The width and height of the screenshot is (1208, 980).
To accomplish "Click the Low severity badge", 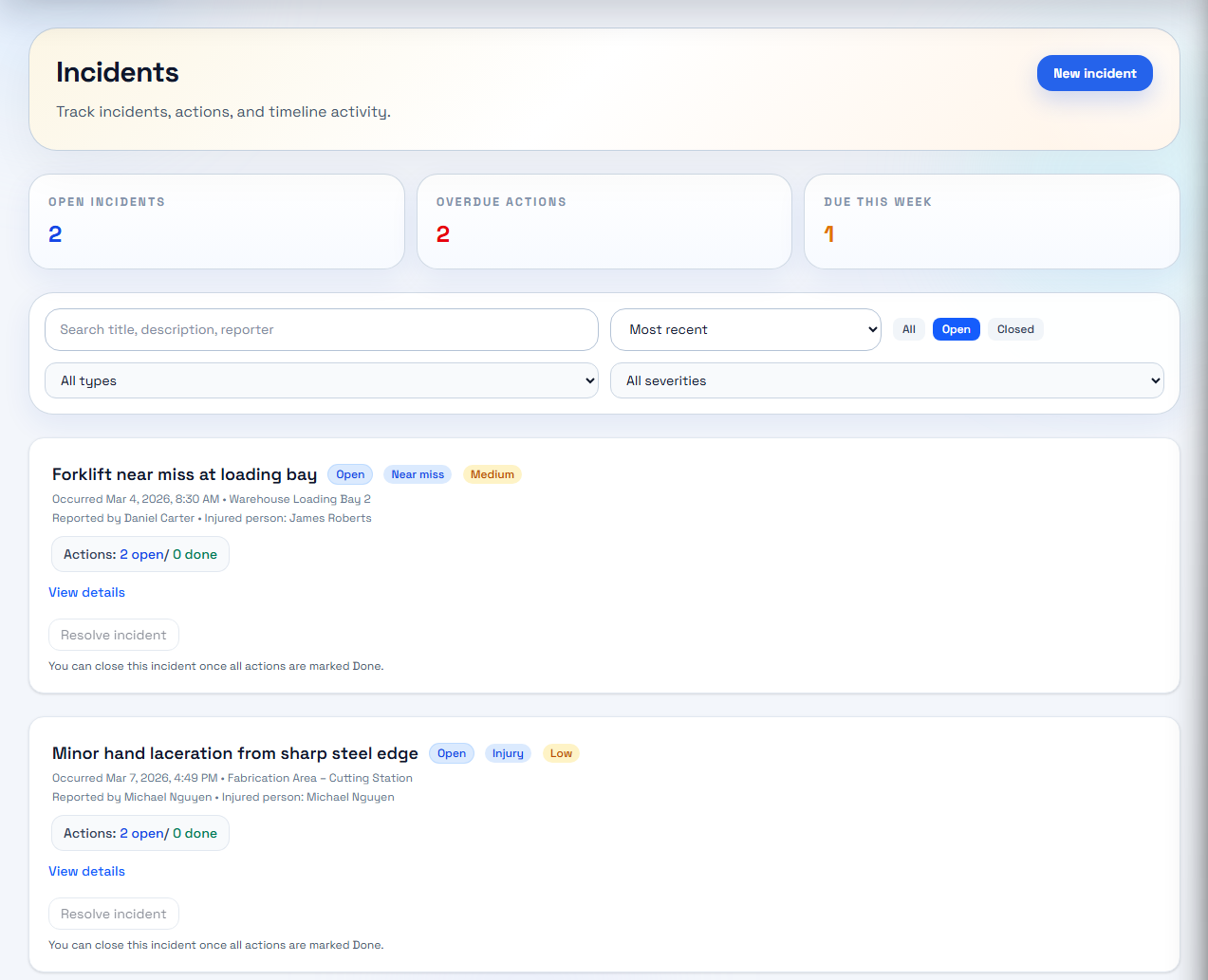I will click(x=561, y=753).
